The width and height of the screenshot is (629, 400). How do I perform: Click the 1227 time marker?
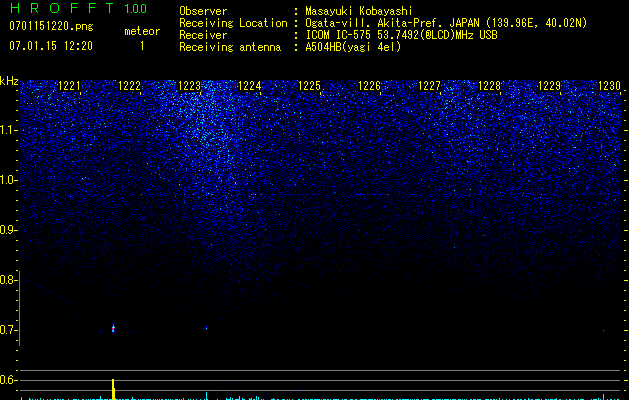429,86
